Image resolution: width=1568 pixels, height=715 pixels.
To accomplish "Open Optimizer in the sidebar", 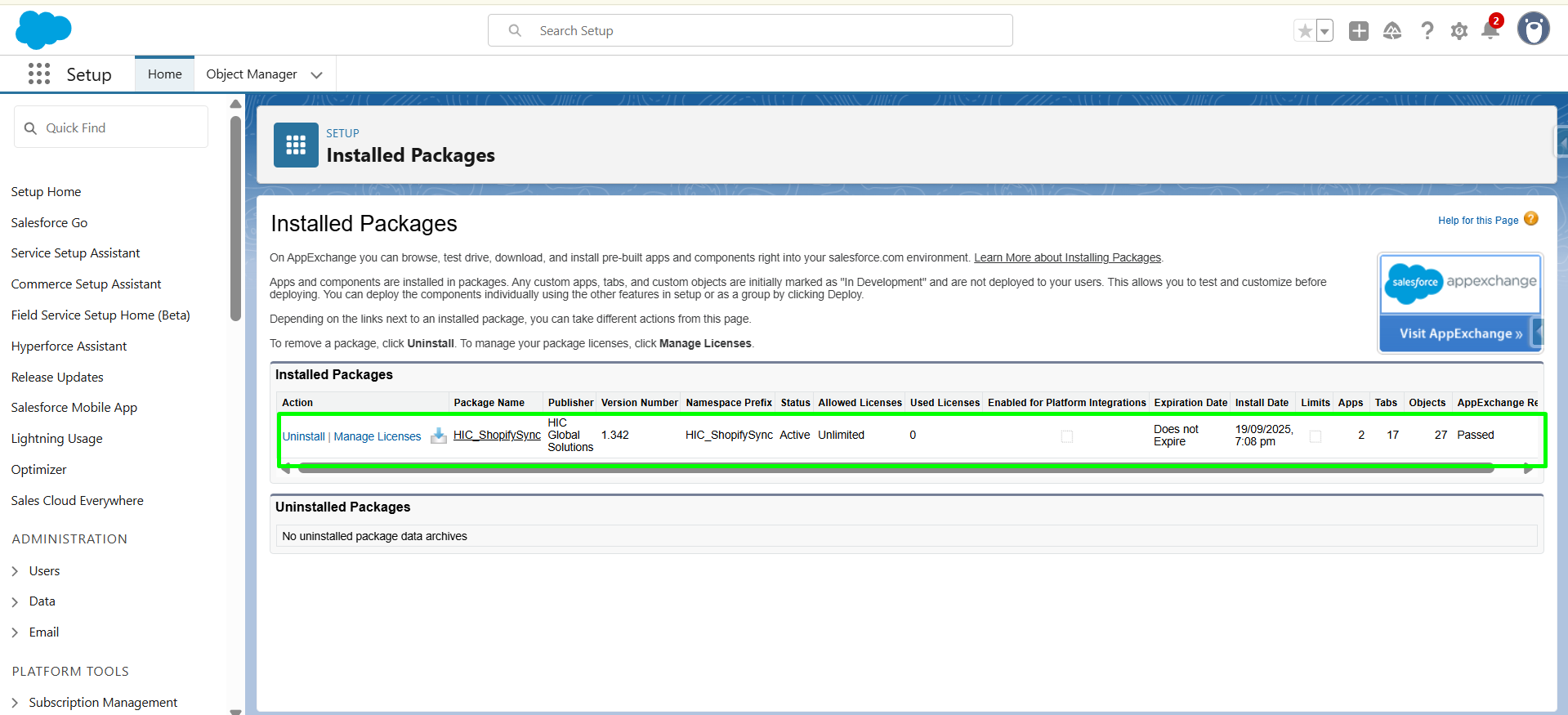I will tap(38, 470).
